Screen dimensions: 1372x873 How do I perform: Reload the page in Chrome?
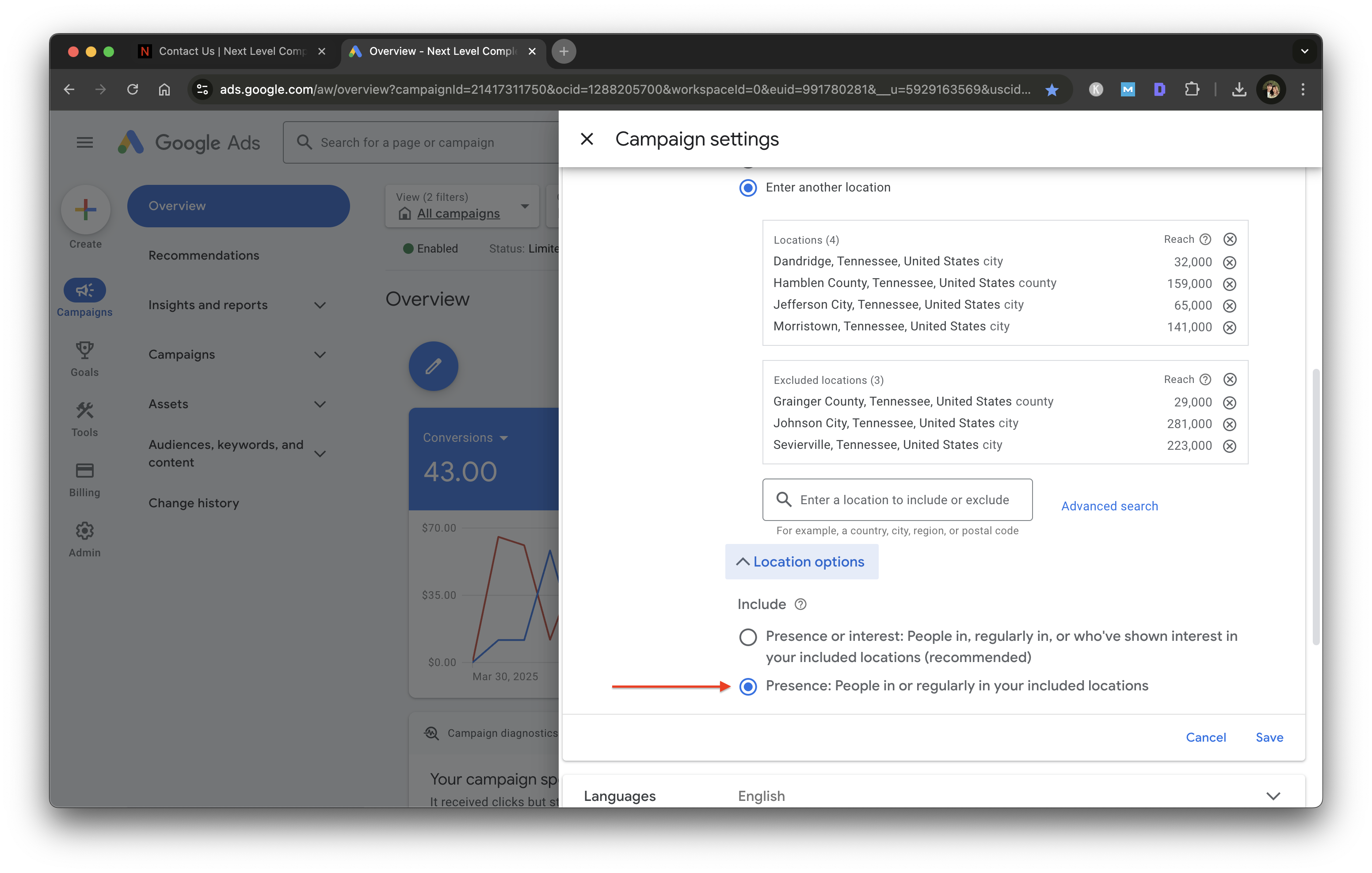coord(132,89)
